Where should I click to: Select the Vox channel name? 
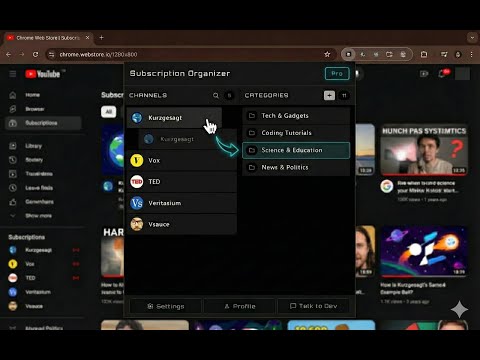point(154,160)
